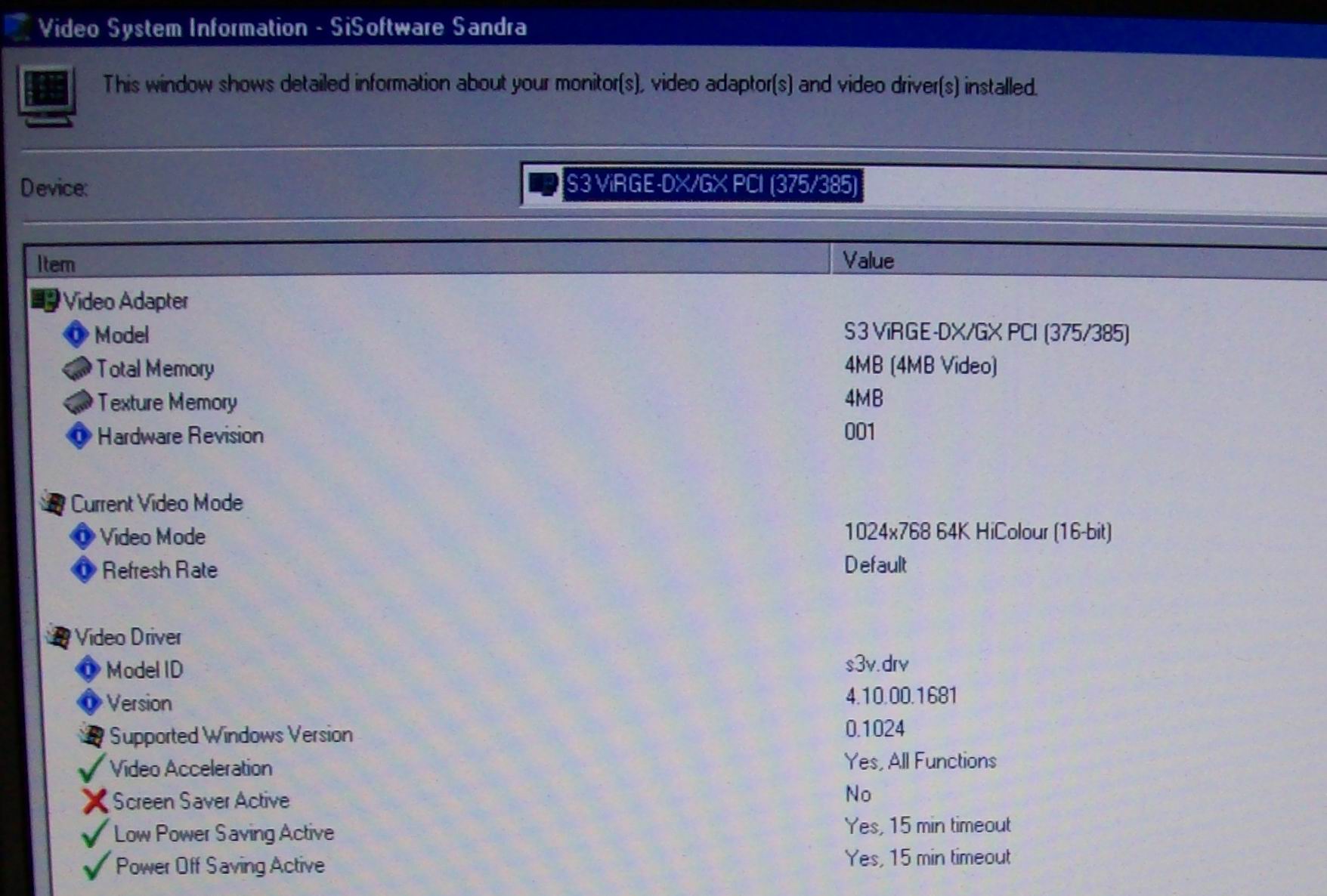This screenshot has height=896, width=1327.
Task: Click the Screen Saver value No
Action: tap(858, 794)
